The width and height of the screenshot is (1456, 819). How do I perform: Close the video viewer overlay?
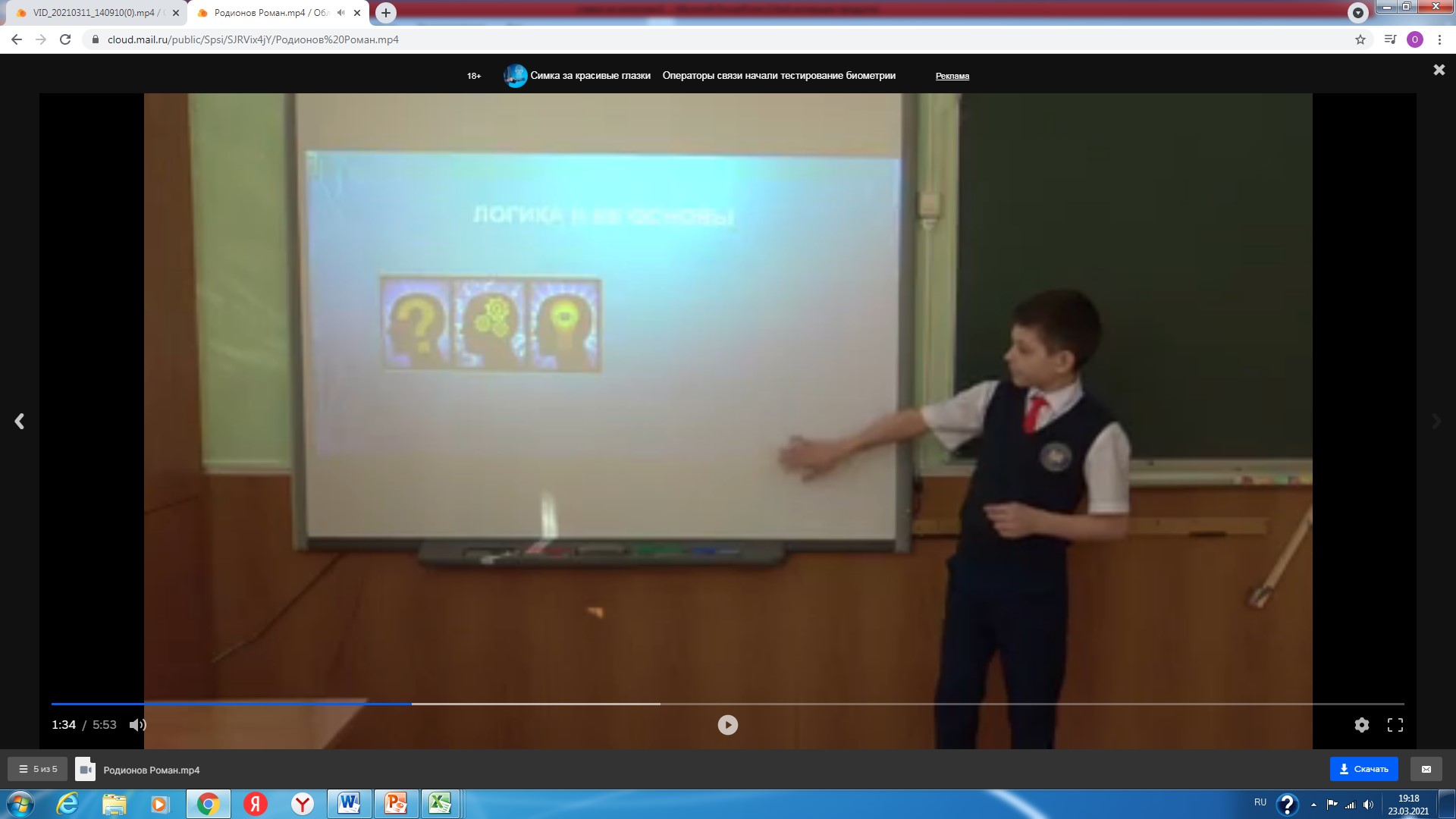tap(1439, 70)
